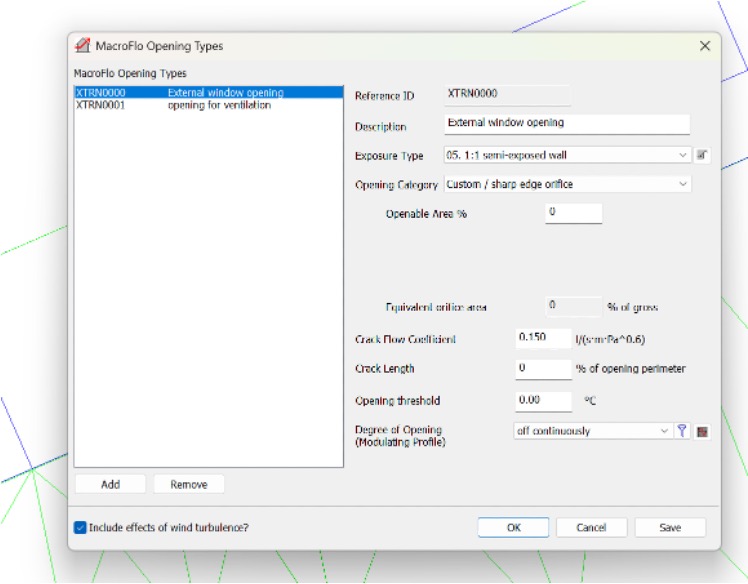Screen dimensions: 748x584
Task: Edit the Crack Flow Coefficient value
Action: click(543, 338)
